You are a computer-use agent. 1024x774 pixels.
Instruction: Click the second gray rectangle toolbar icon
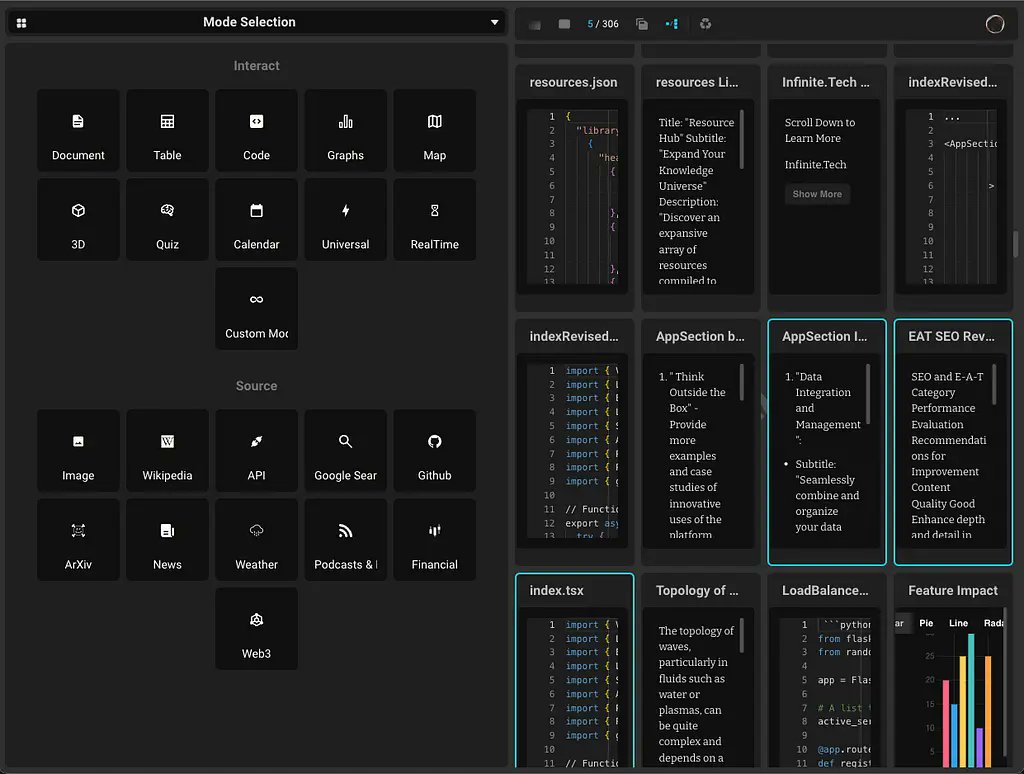(564, 24)
